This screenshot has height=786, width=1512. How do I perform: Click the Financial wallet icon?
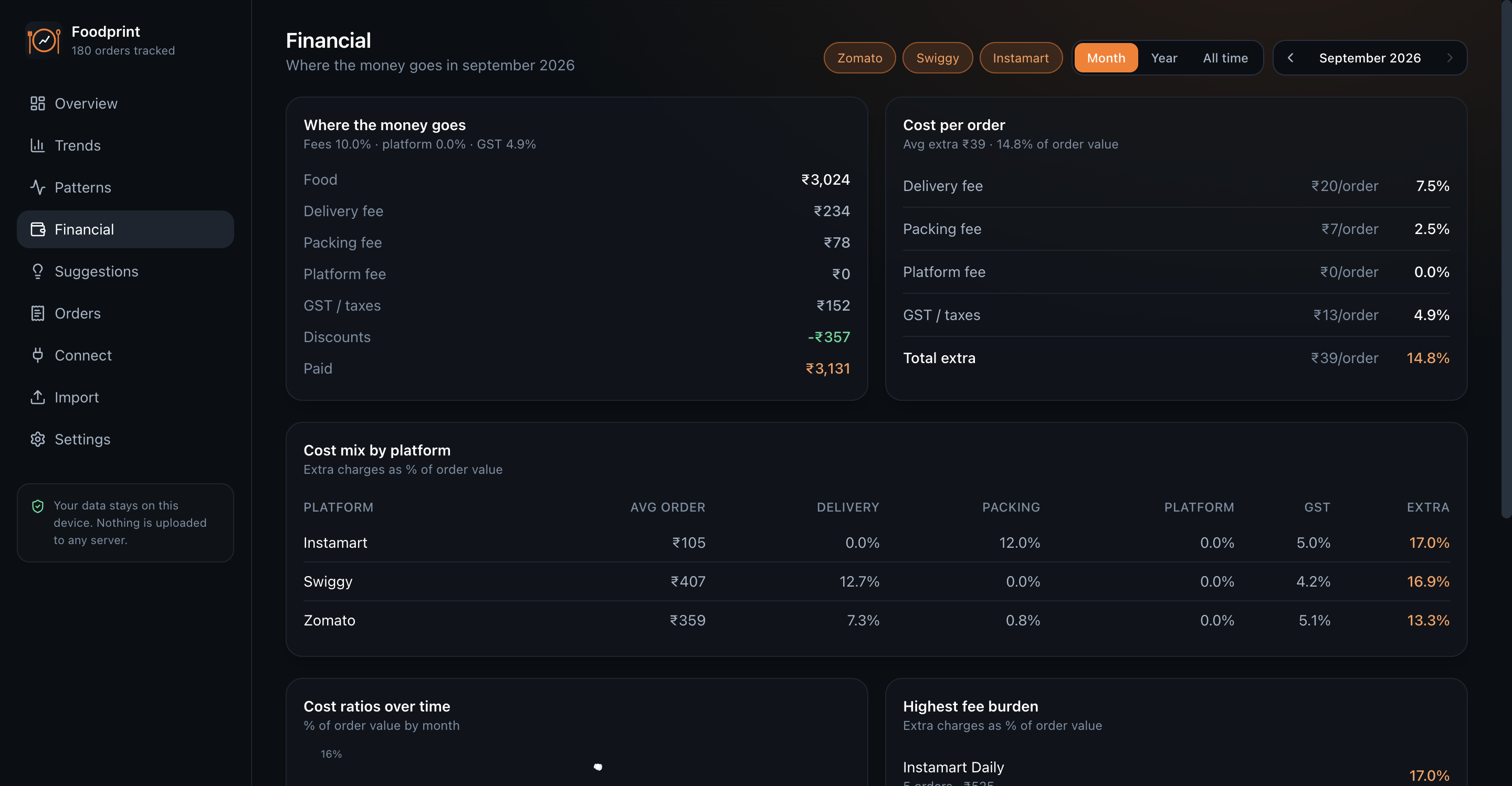point(38,229)
